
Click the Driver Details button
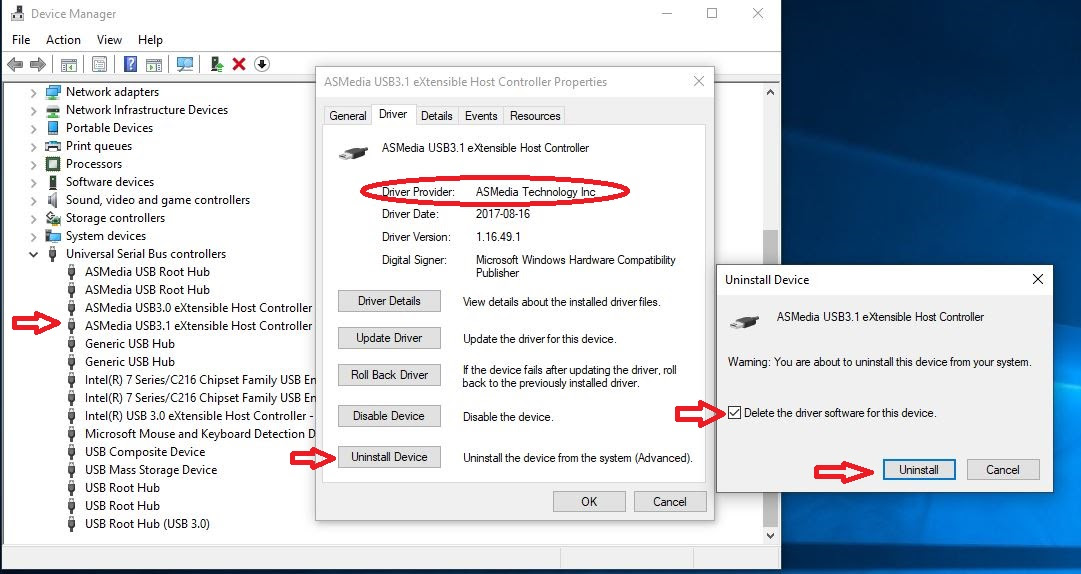pyautogui.click(x=389, y=301)
